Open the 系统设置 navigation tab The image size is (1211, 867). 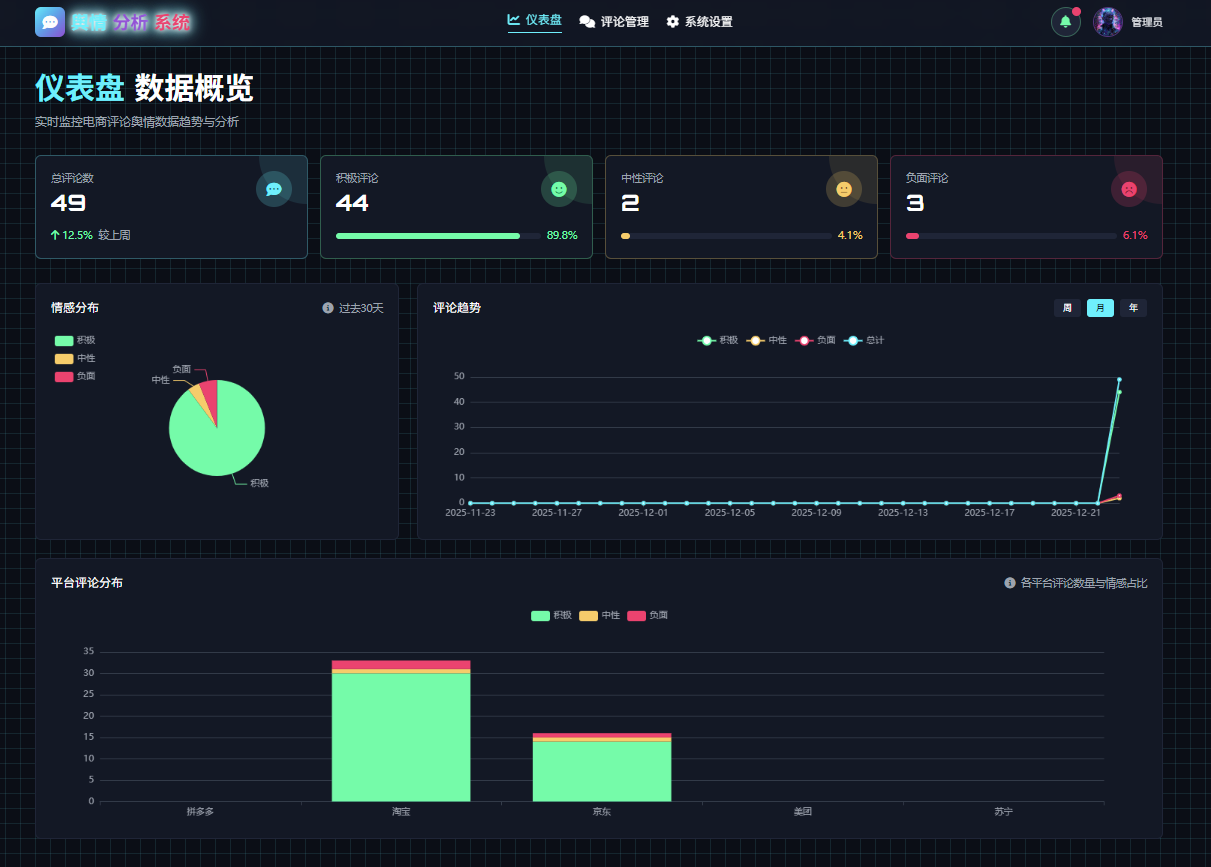click(x=699, y=22)
